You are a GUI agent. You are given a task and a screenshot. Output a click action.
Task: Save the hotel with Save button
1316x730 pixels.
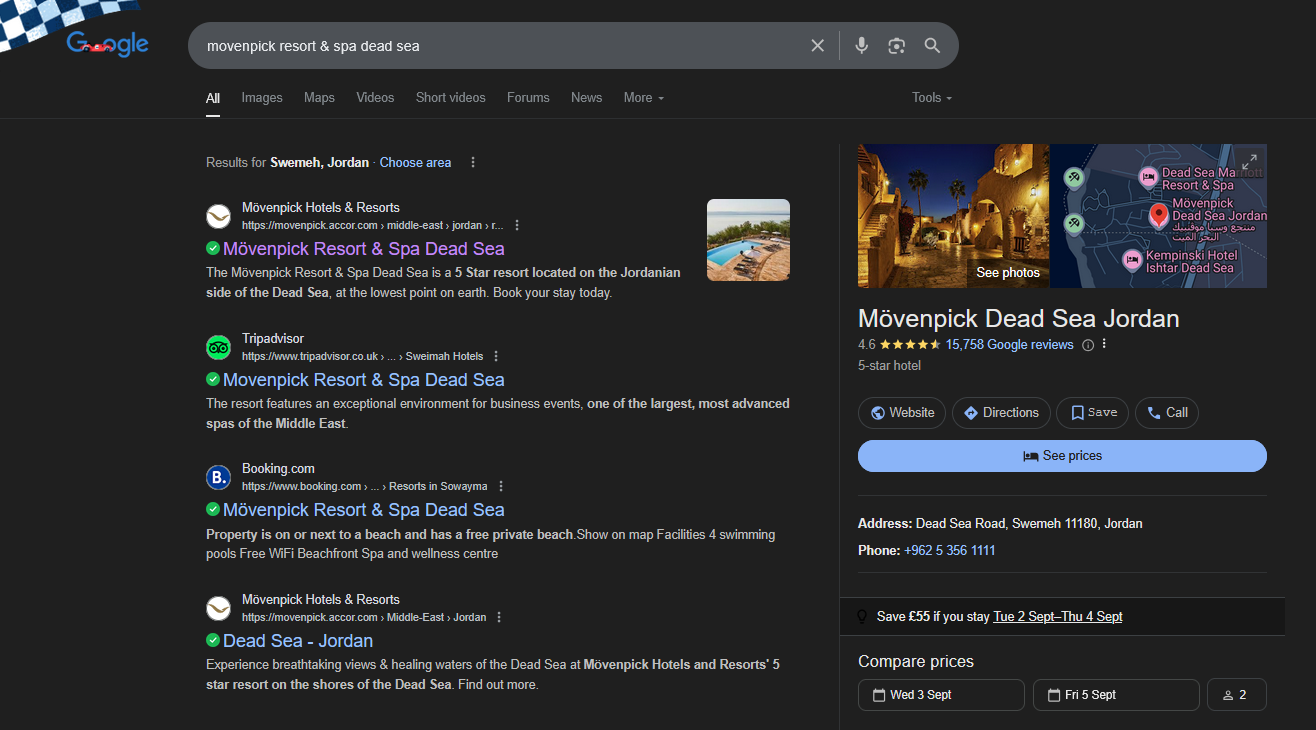coord(1093,413)
